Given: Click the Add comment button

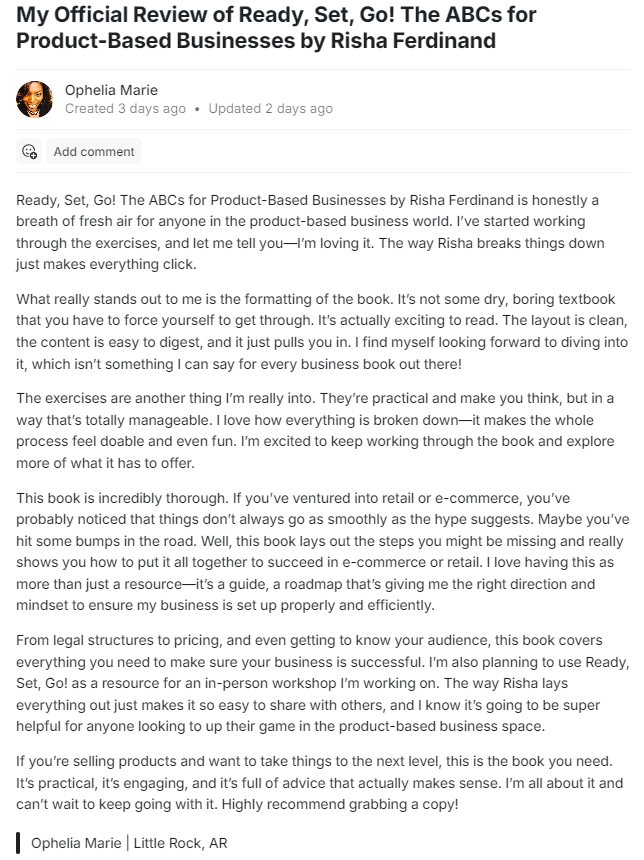Looking at the screenshot, I should [x=94, y=152].
